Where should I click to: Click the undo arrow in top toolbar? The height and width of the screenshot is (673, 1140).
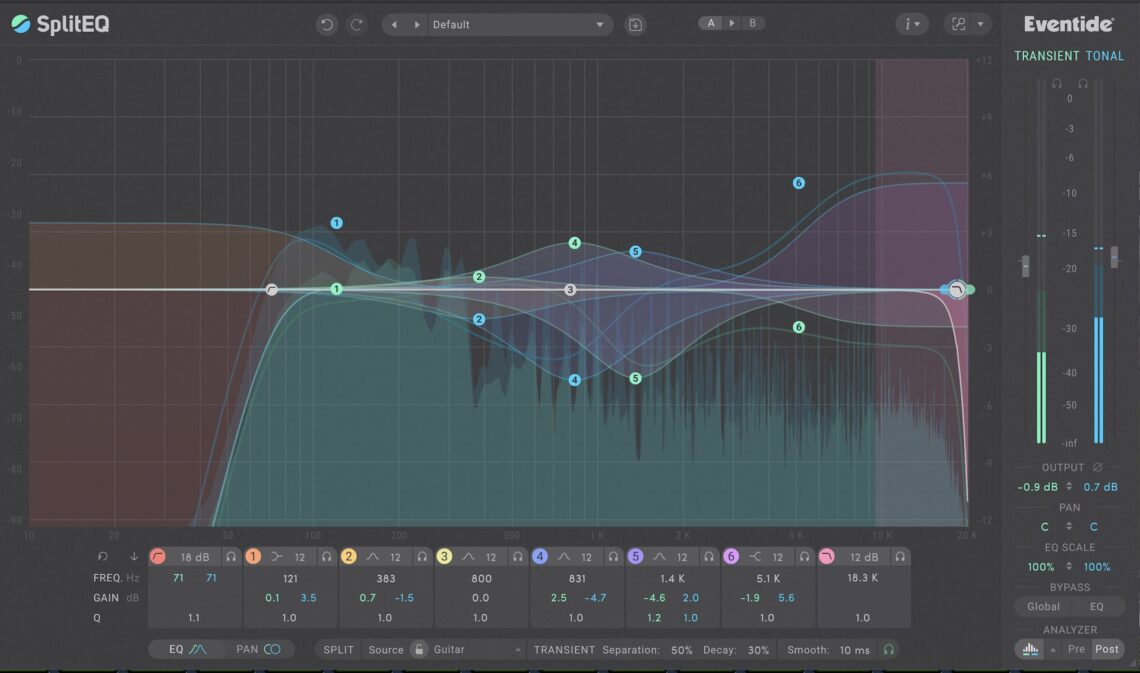tap(326, 25)
